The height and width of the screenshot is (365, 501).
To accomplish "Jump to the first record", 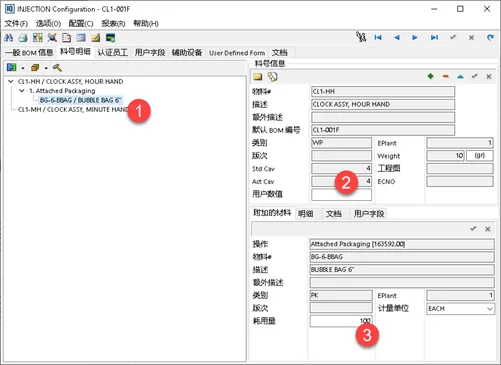I will (378, 37).
